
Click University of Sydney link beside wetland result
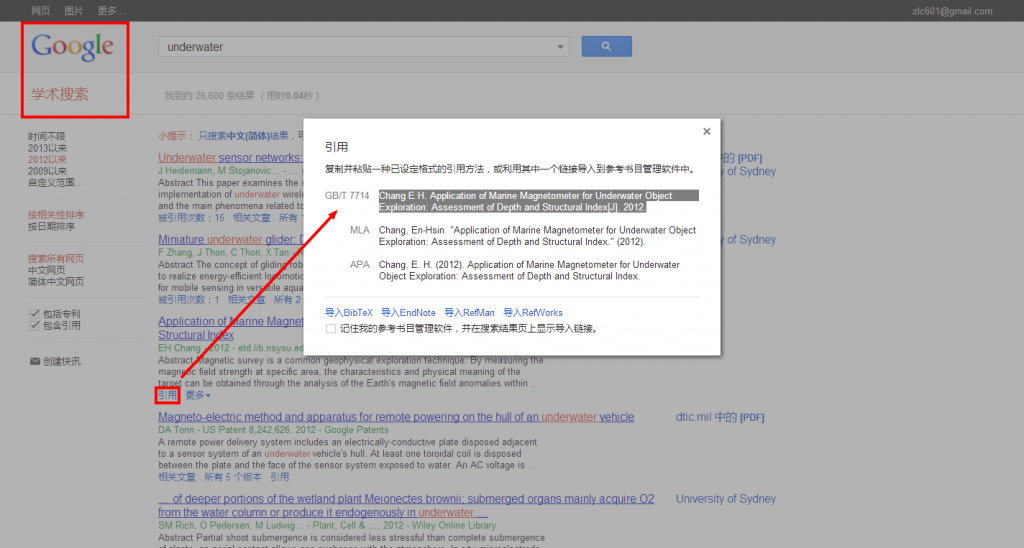click(x=726, y=499)
